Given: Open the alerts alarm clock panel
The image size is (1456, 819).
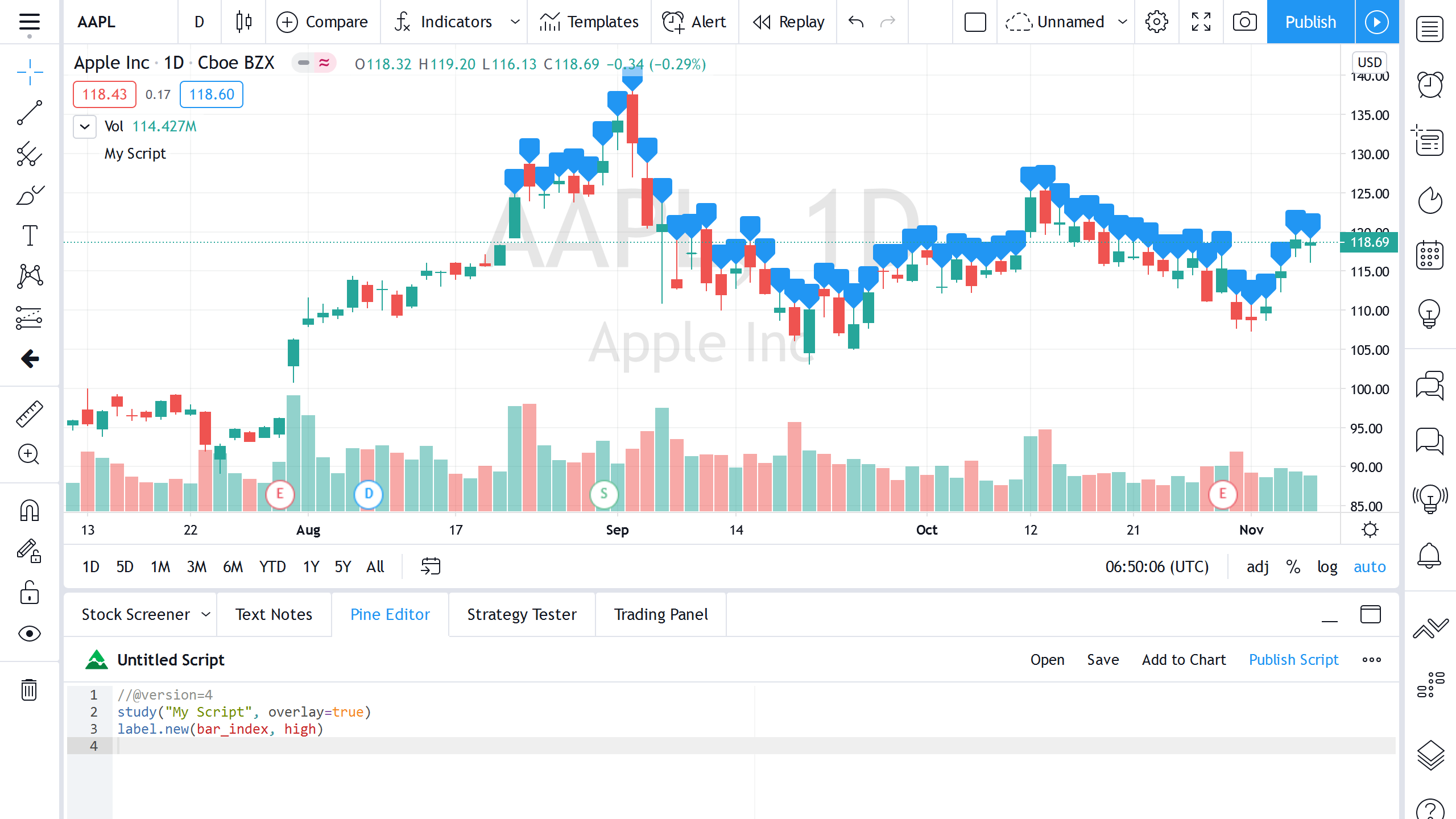Looking at the screenshot, I should (x=1430, y=85).
